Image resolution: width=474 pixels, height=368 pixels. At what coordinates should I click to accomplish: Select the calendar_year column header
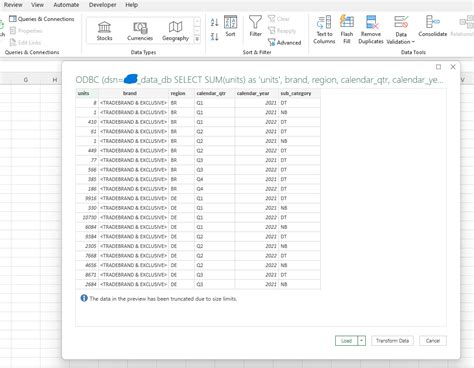[x=257, y=93]
